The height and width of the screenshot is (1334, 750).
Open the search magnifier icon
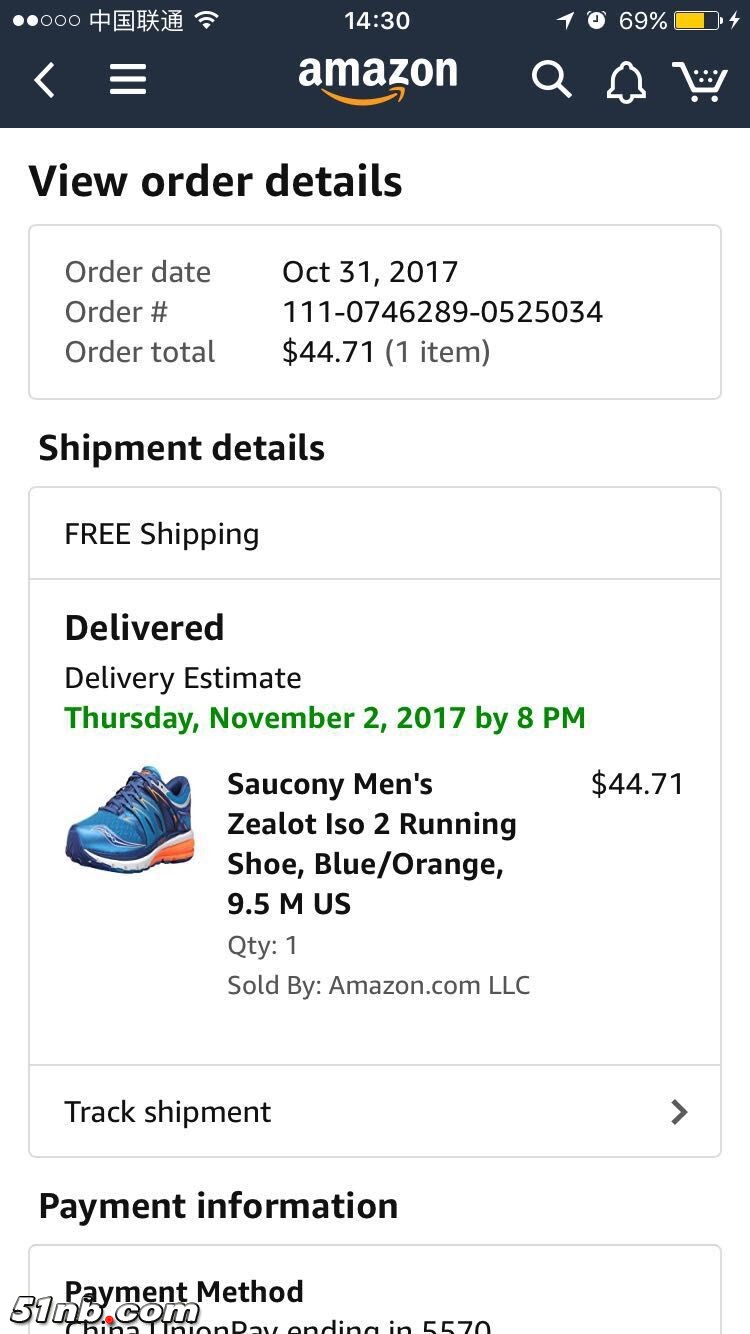(551, 80)
